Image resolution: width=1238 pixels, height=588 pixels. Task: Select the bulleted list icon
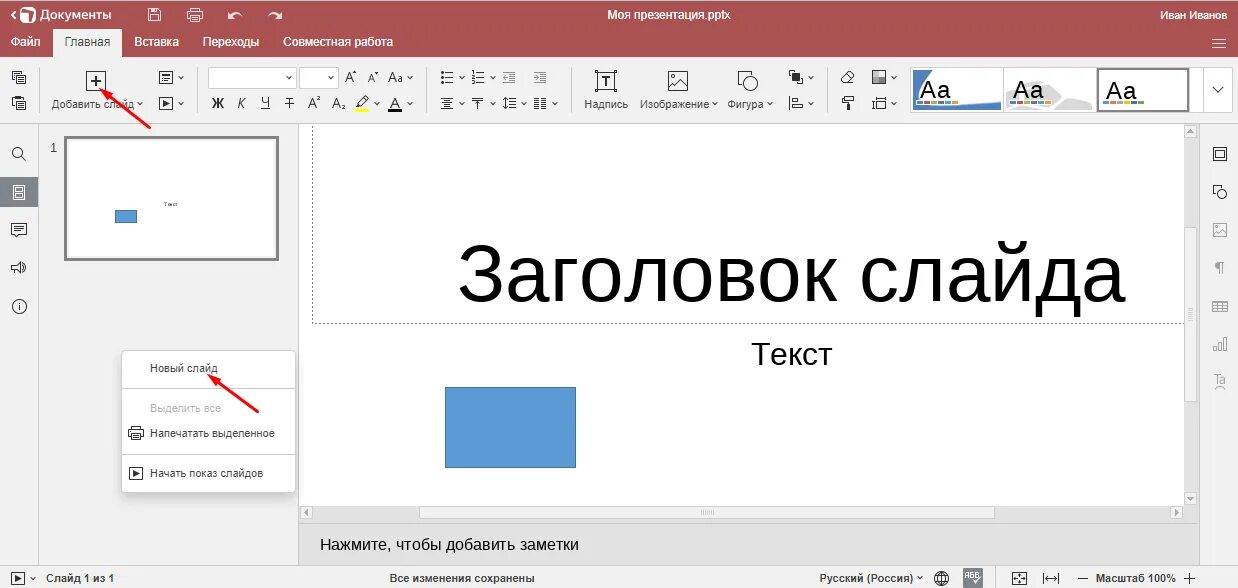tap(445, 76)
